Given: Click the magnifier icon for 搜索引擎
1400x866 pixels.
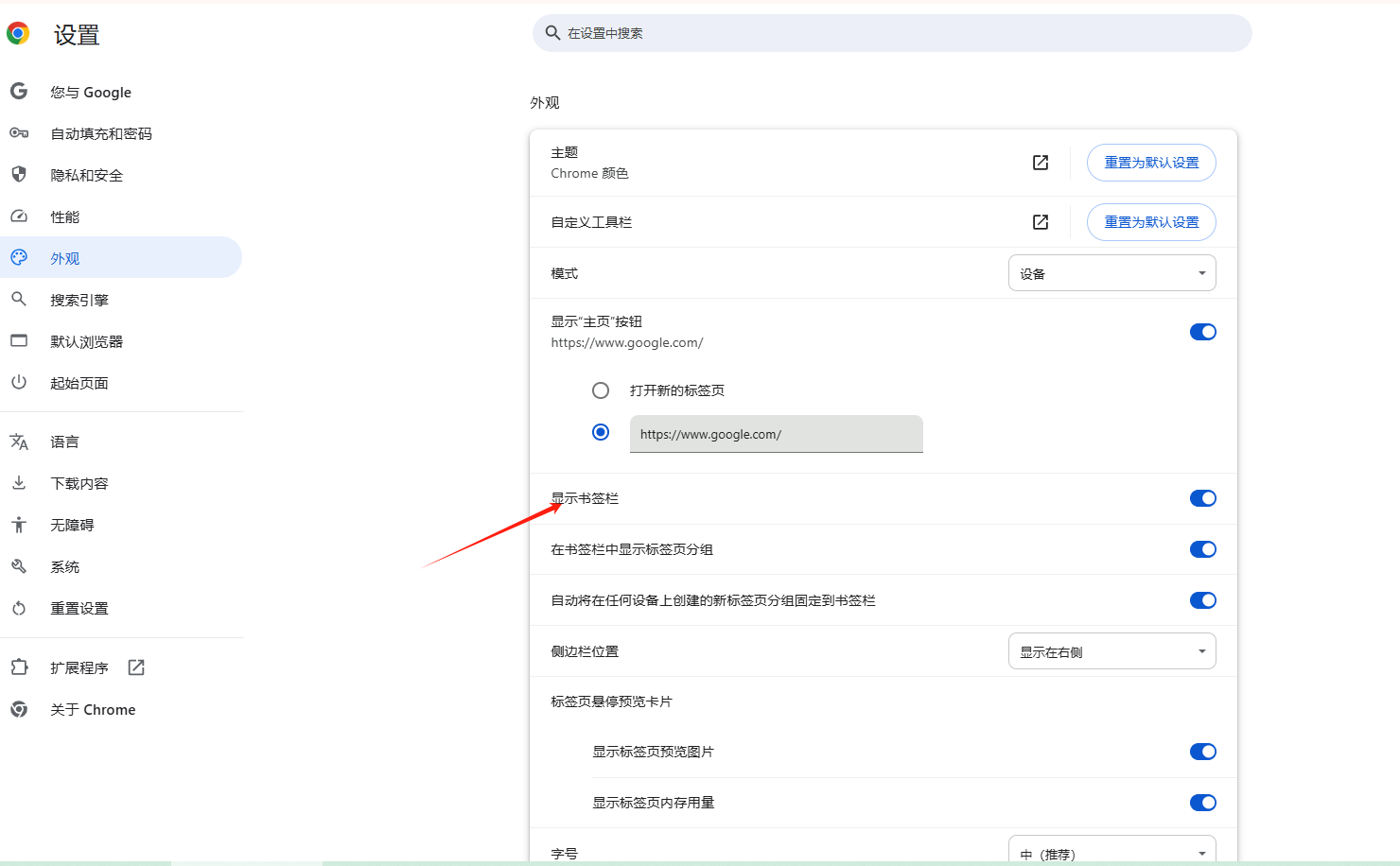Looking at the screenshot, I should (19, 299).
